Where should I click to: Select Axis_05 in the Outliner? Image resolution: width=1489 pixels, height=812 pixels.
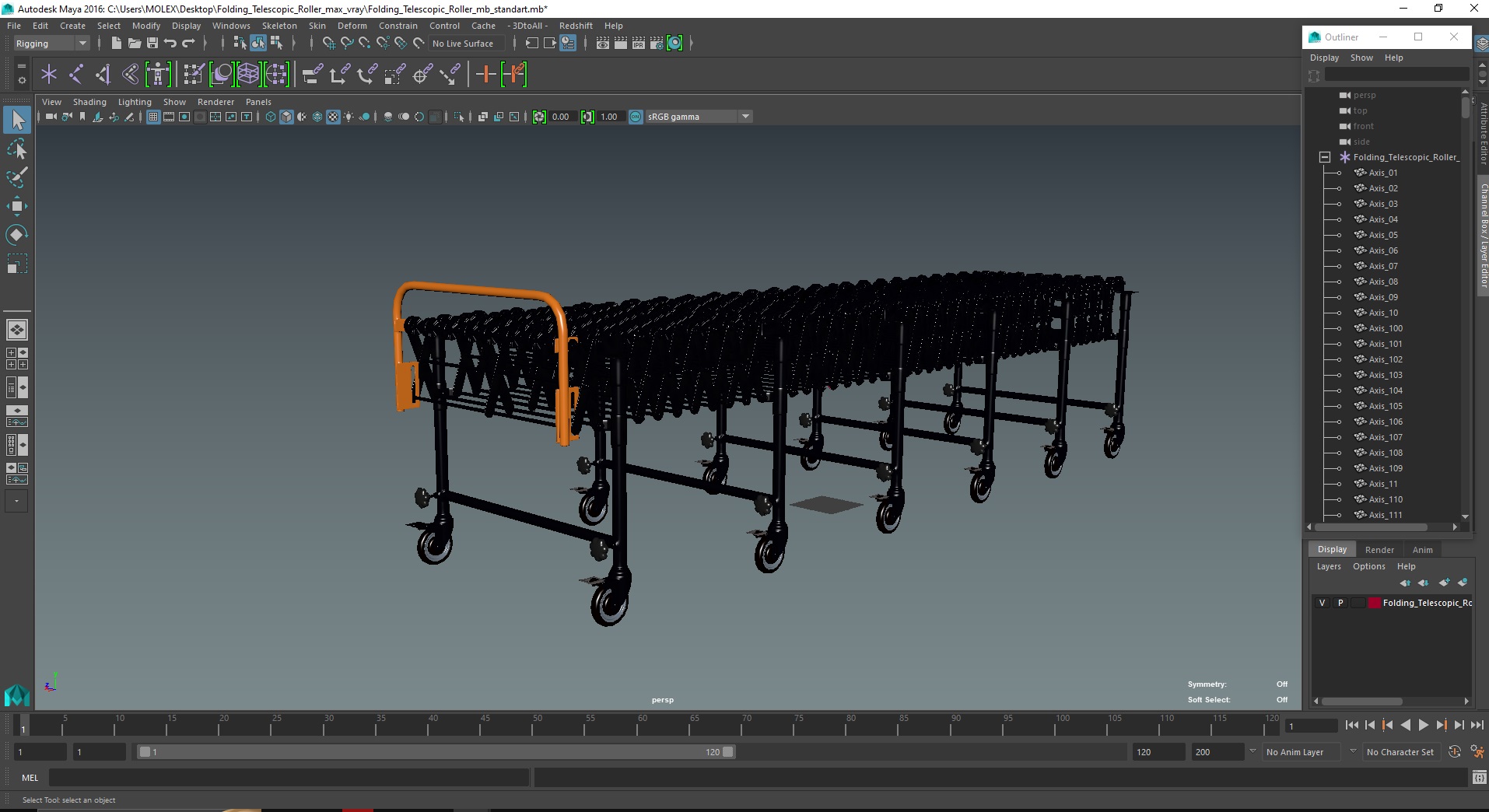tap(1383, 235)
